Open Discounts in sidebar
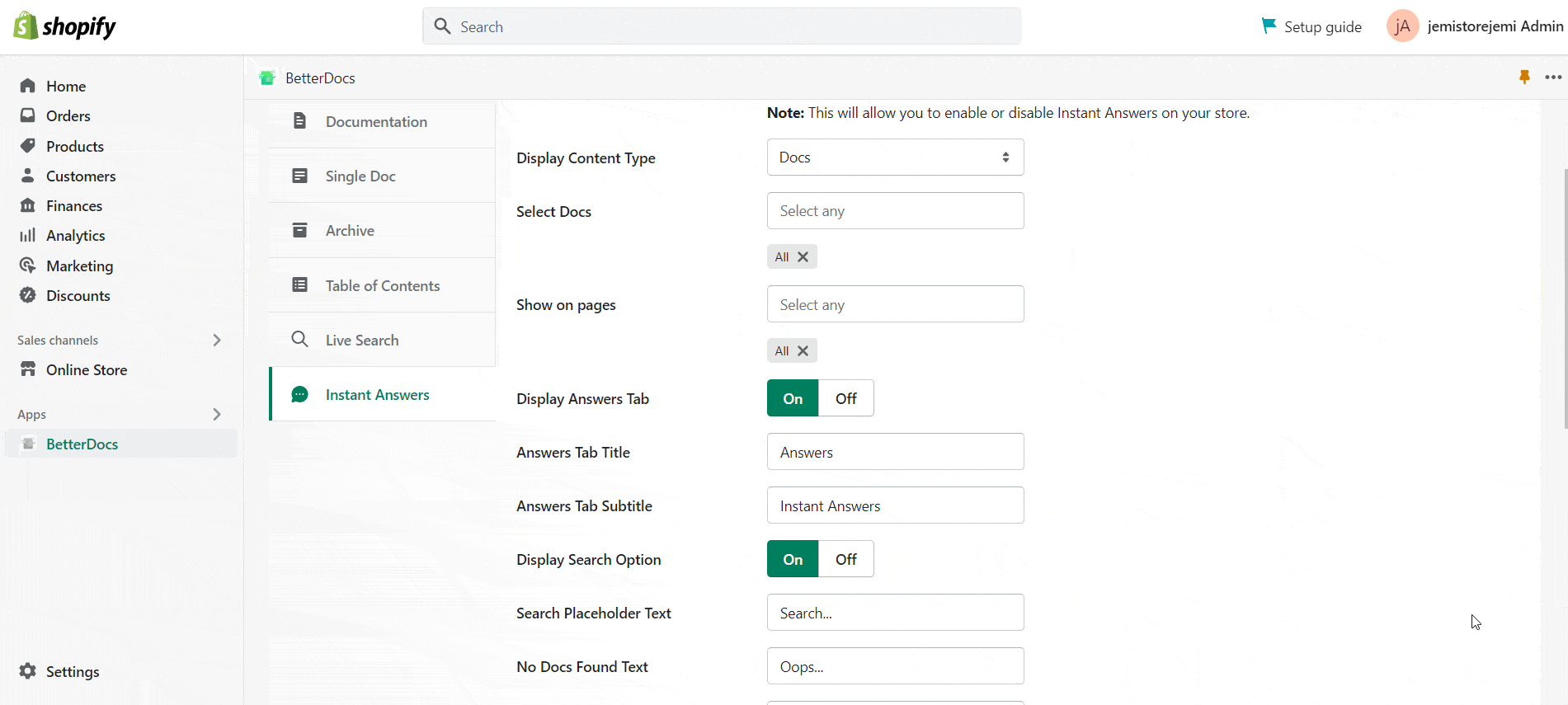1568x705 pixels. pos(78,295)
